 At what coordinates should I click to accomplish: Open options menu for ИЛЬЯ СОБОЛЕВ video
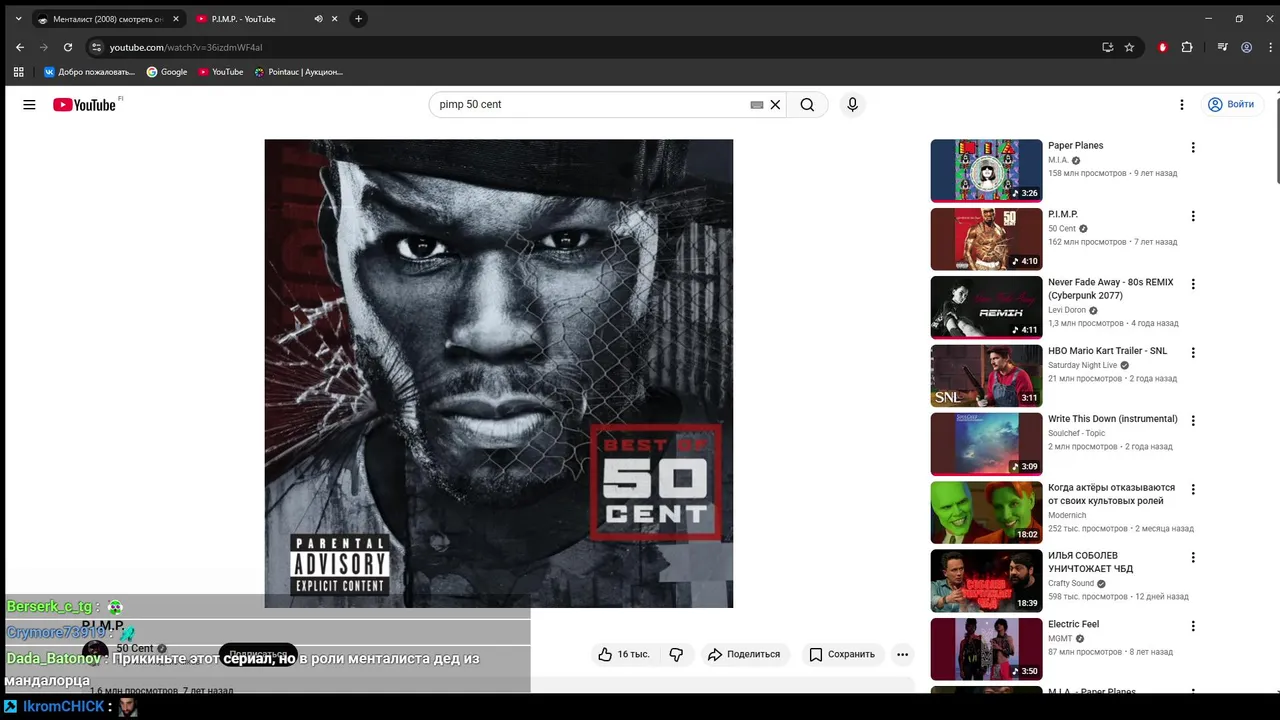point(1192,558)
